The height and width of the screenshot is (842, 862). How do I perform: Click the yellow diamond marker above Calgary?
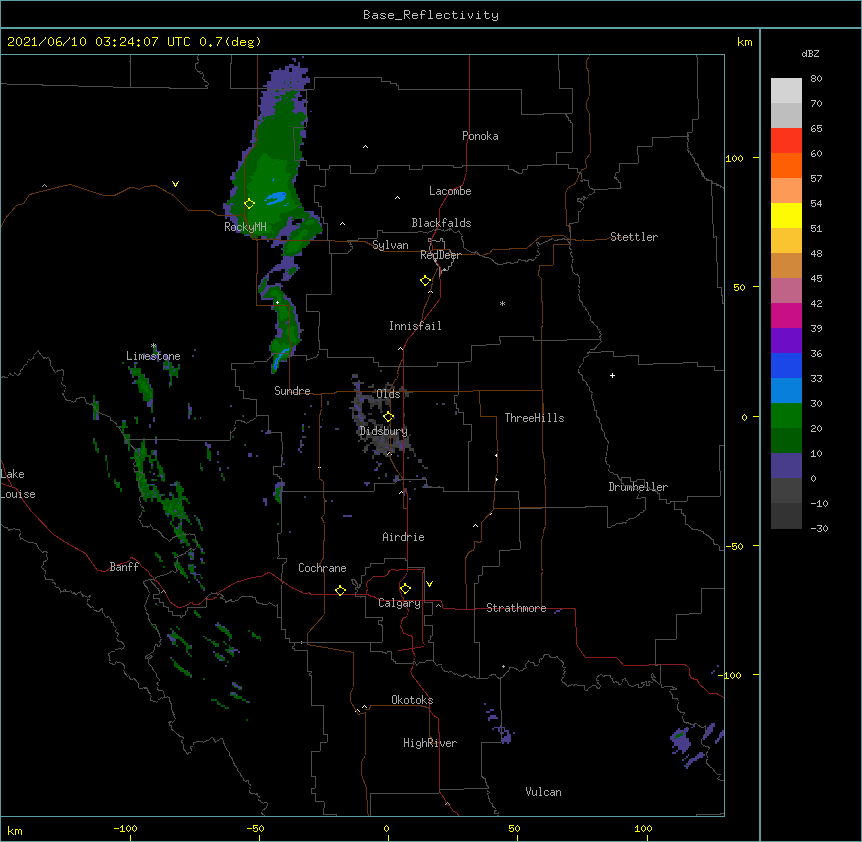point(405,589)
